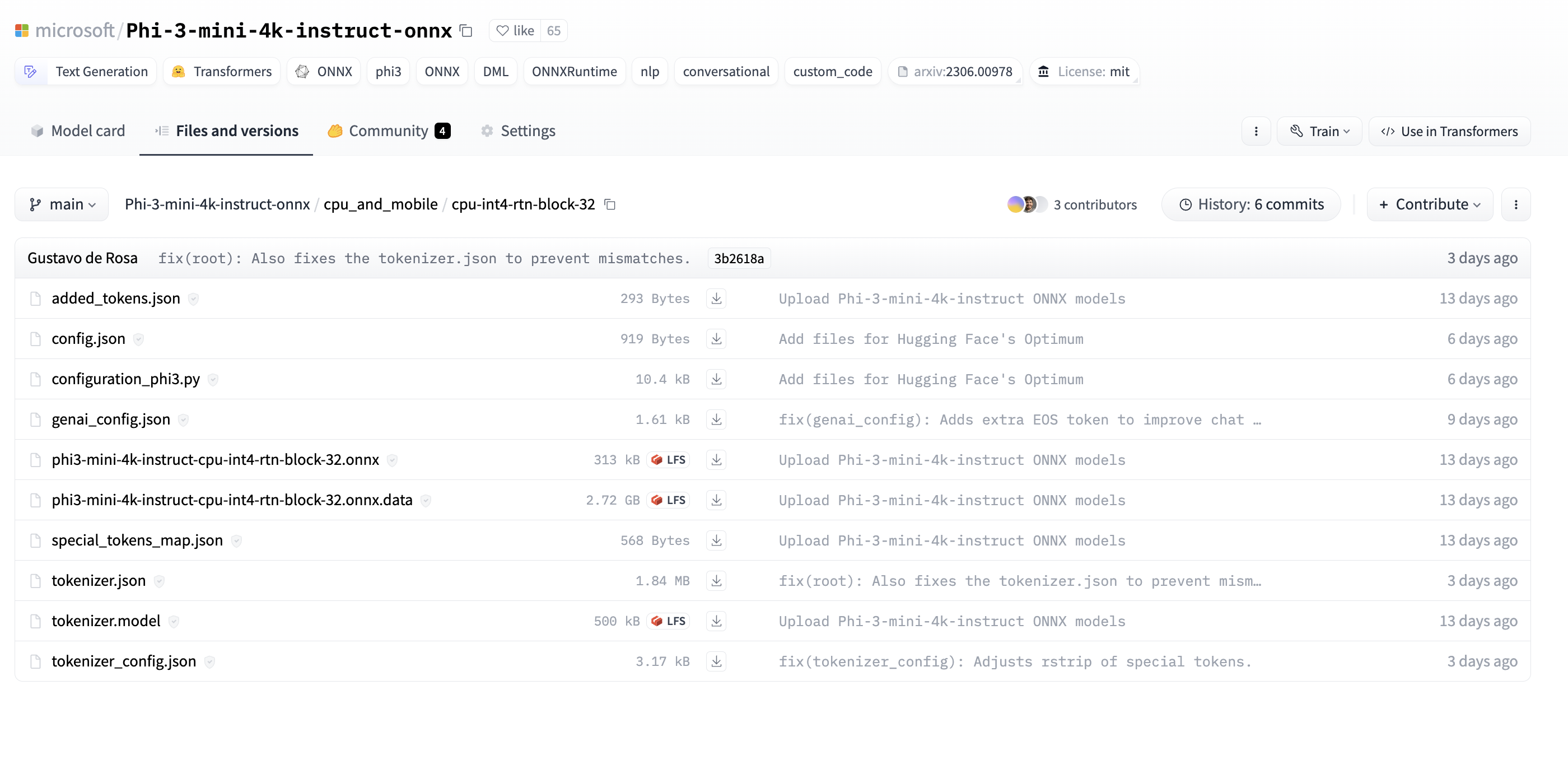The width and height of the screenshot is (1568, 774).
Task: Open the added_tokens.json file
Action: pyautogui.click(x=116, y=299)
